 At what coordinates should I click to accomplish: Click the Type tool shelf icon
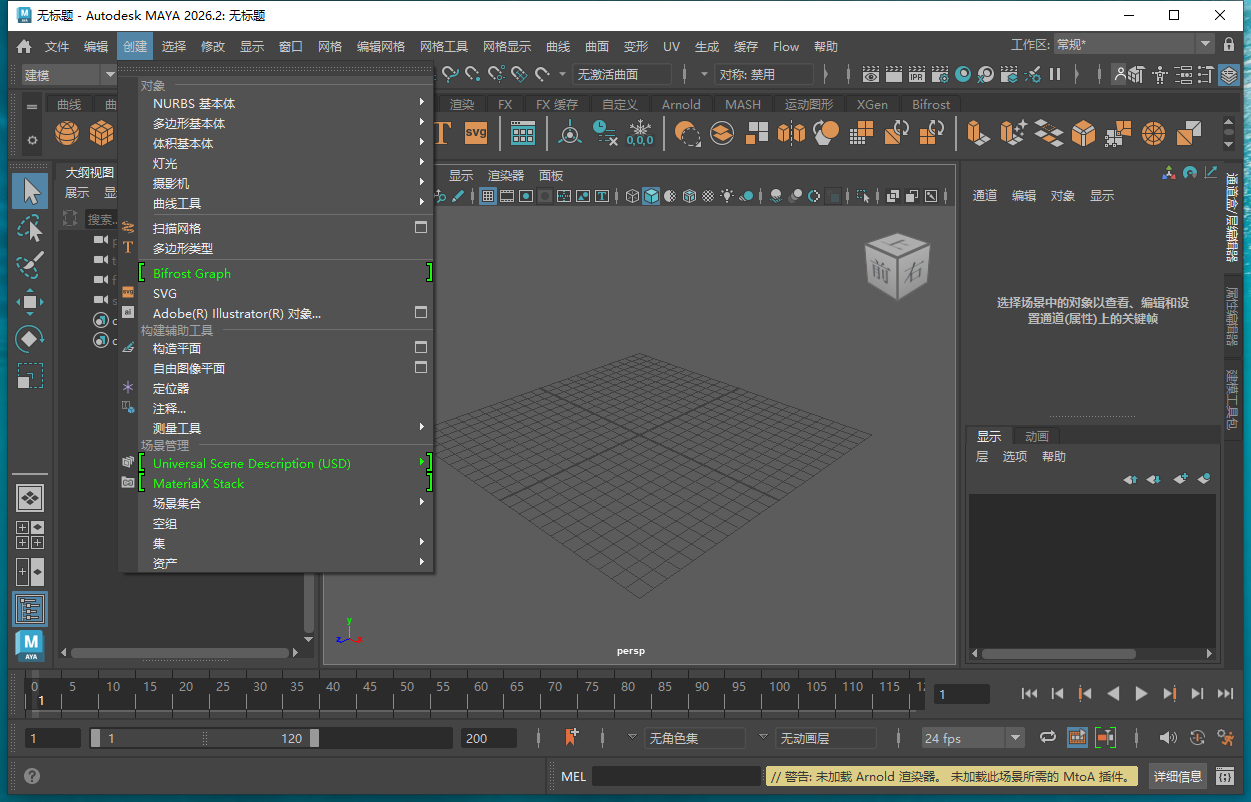pos(444,132)
